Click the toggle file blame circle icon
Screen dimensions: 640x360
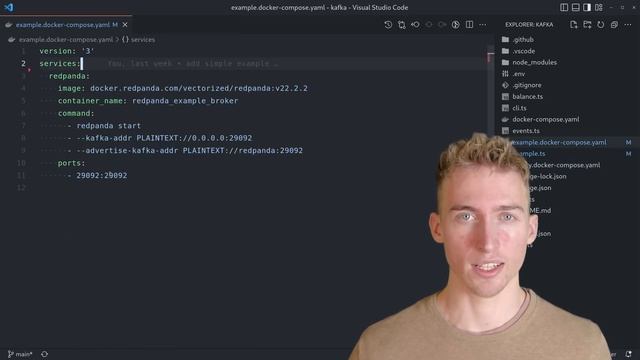tap(456, 24)
